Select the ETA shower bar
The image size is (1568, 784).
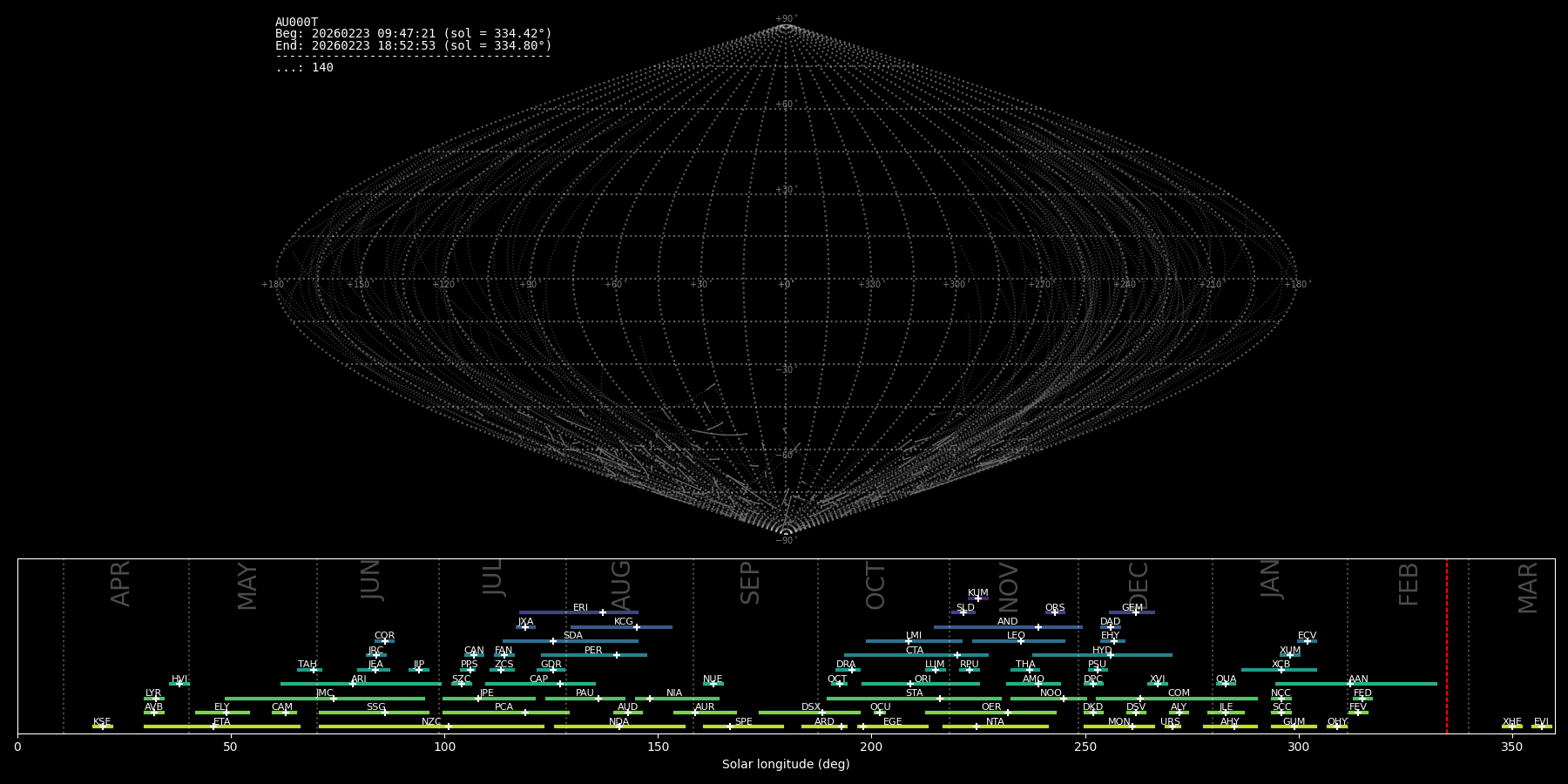(222, 727)
